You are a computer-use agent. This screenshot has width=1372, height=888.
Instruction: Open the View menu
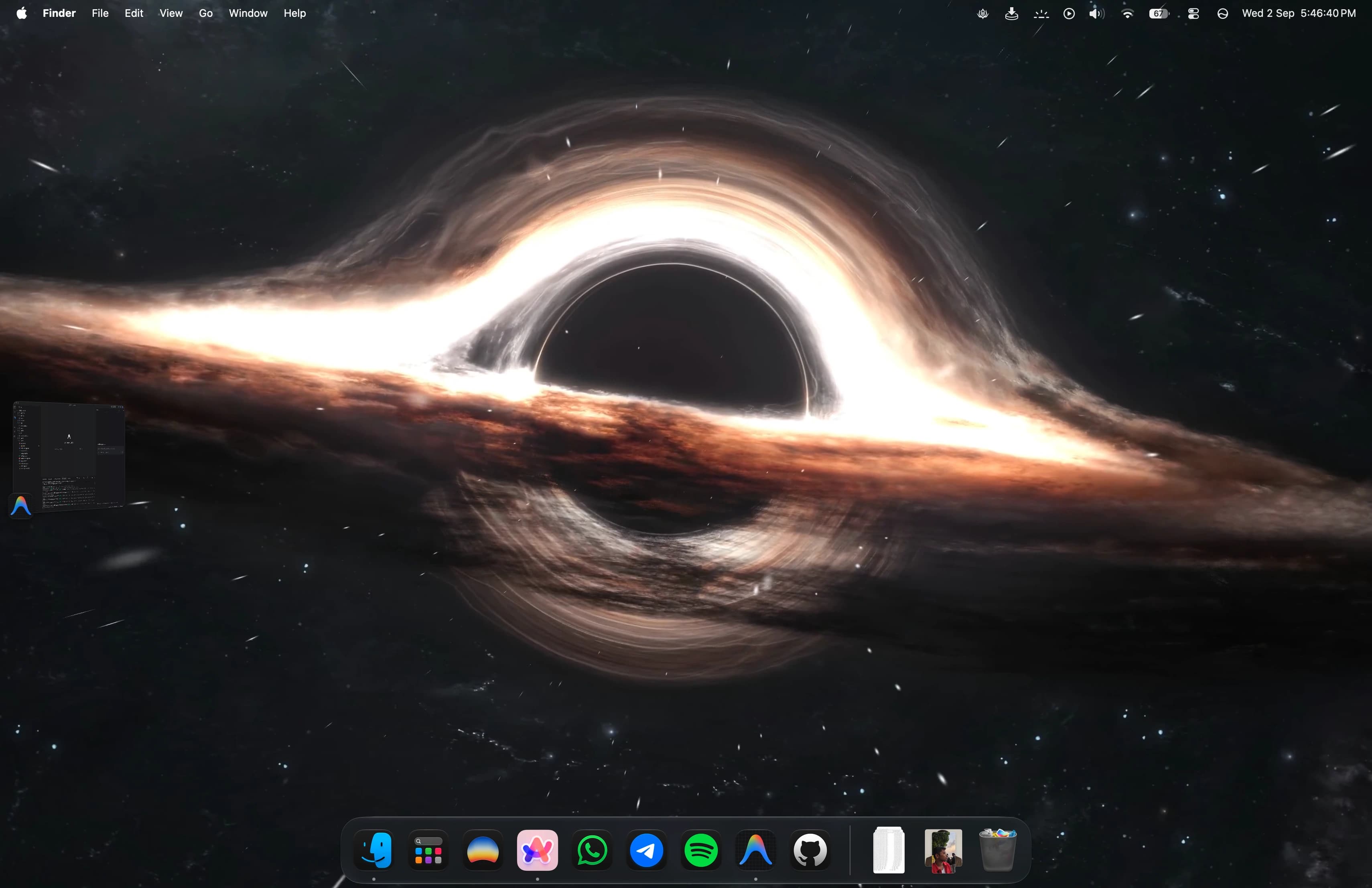pyautogui.click(x=170, y=13)
